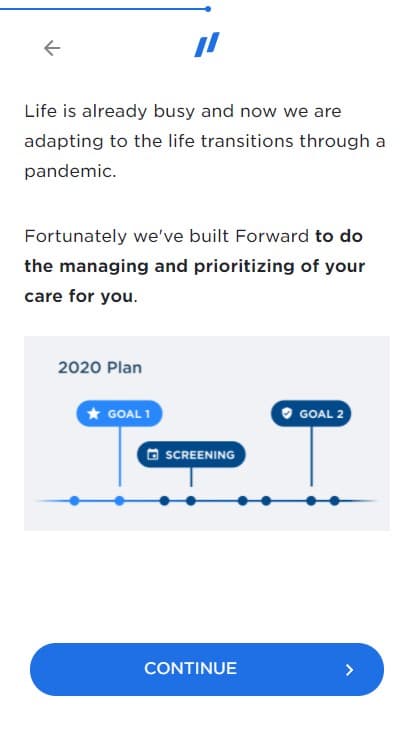
Task: Click timeline dot beneath Goal 2 line
Action: (x=311, y=501)
